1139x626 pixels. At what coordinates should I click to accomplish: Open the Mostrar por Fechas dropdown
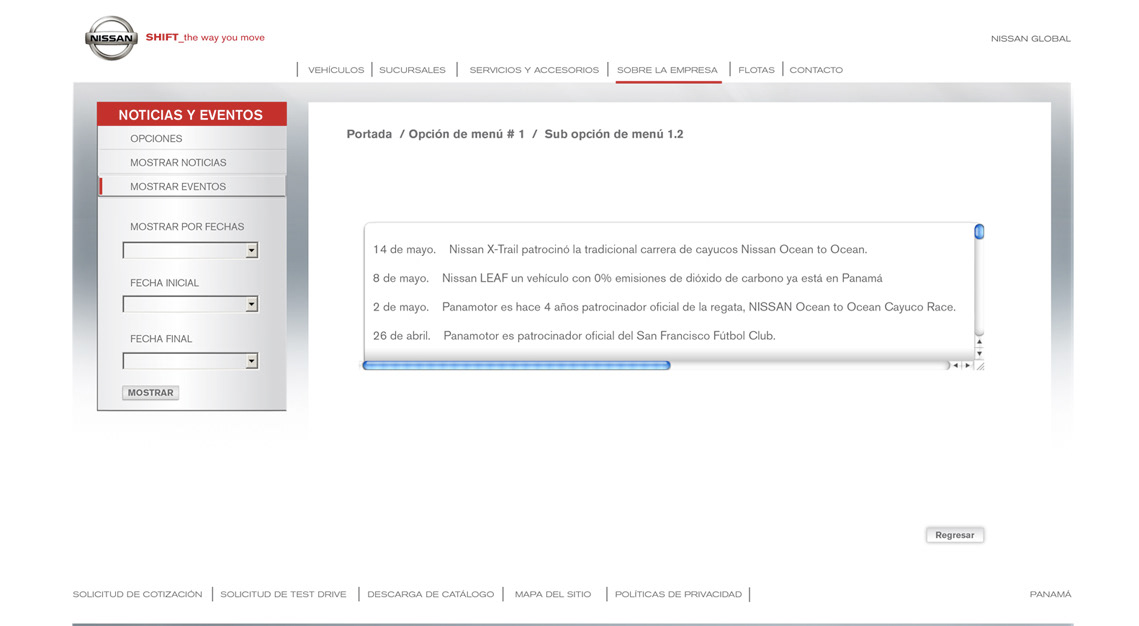coord(190,251)
